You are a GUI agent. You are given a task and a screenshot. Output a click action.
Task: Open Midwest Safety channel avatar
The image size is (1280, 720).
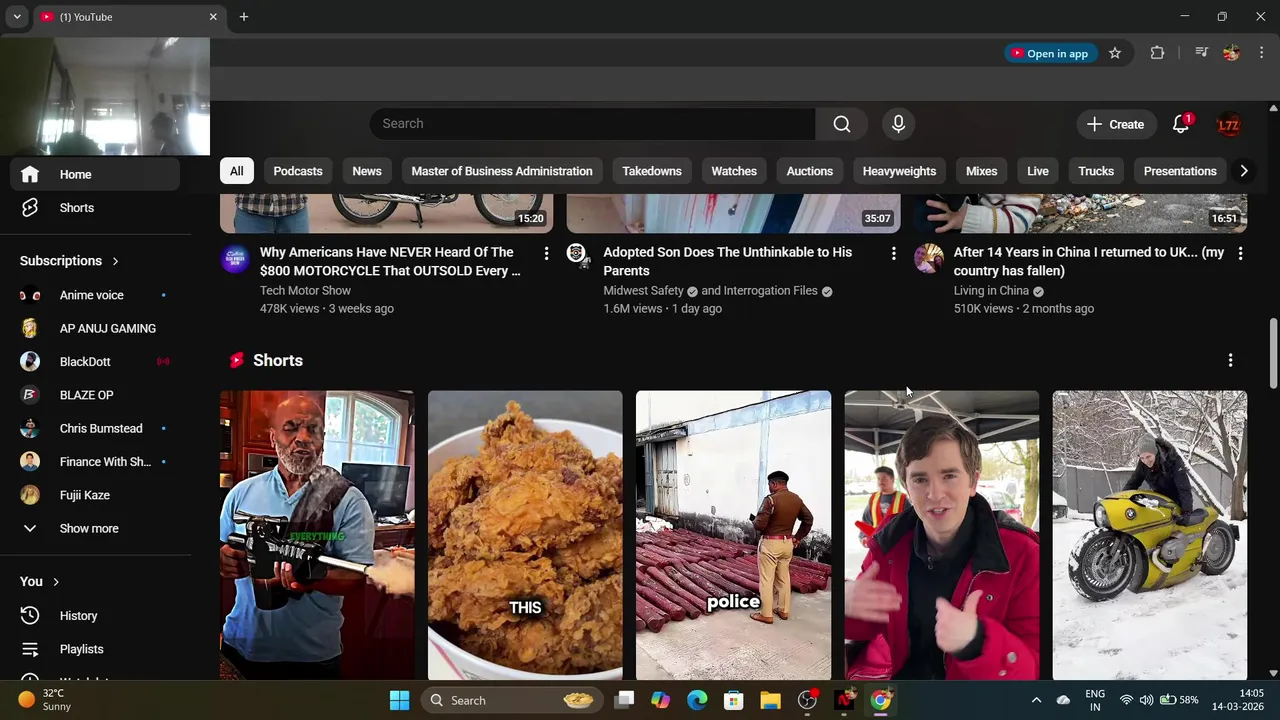(x=577, y=254)
